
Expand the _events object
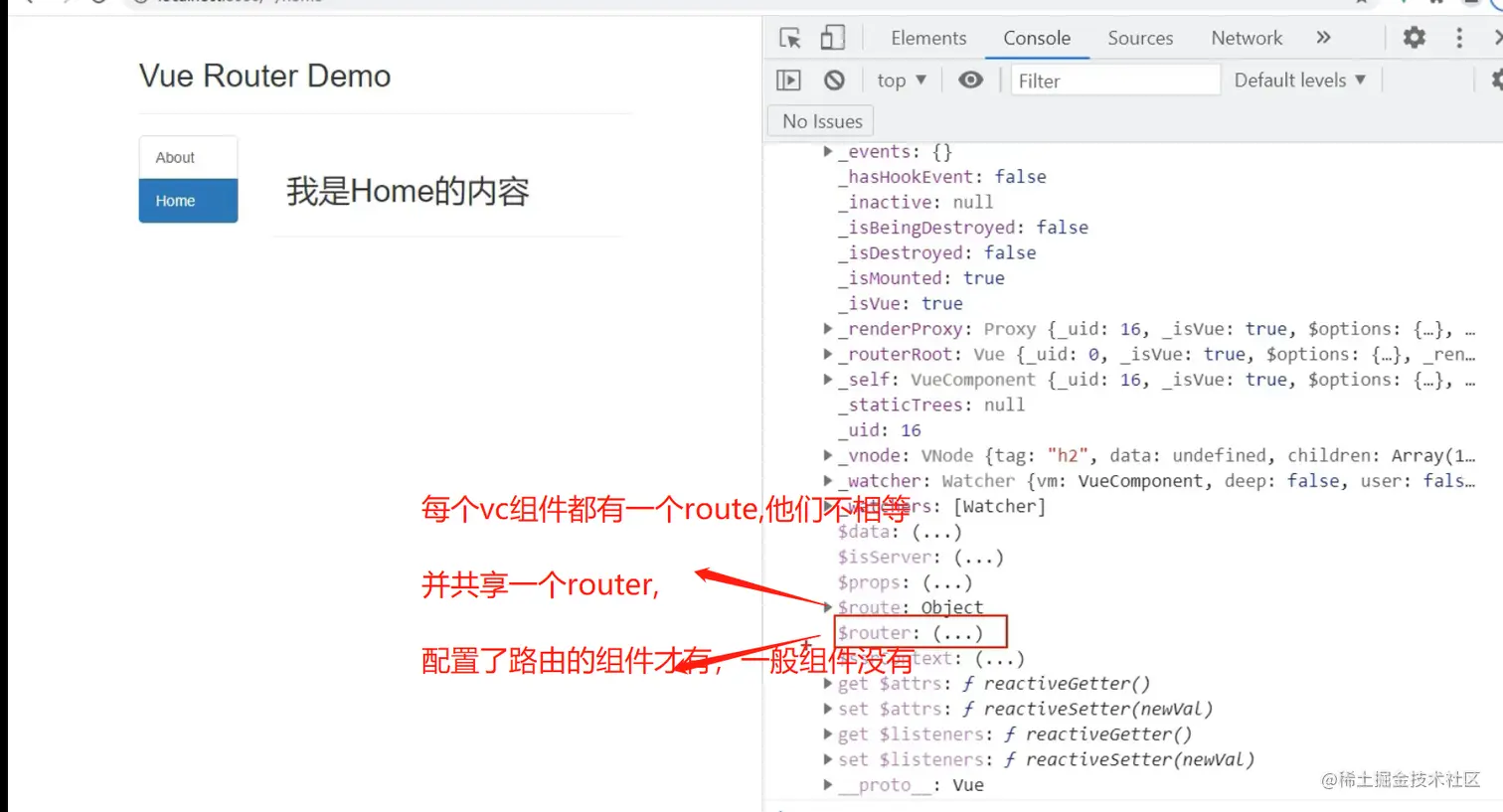(827, 152)
